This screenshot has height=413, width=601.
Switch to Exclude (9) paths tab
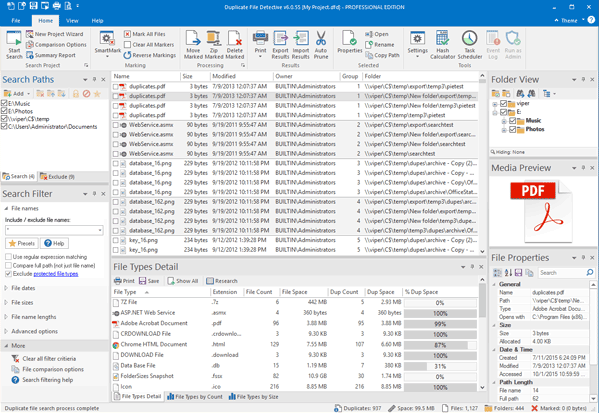57,177
